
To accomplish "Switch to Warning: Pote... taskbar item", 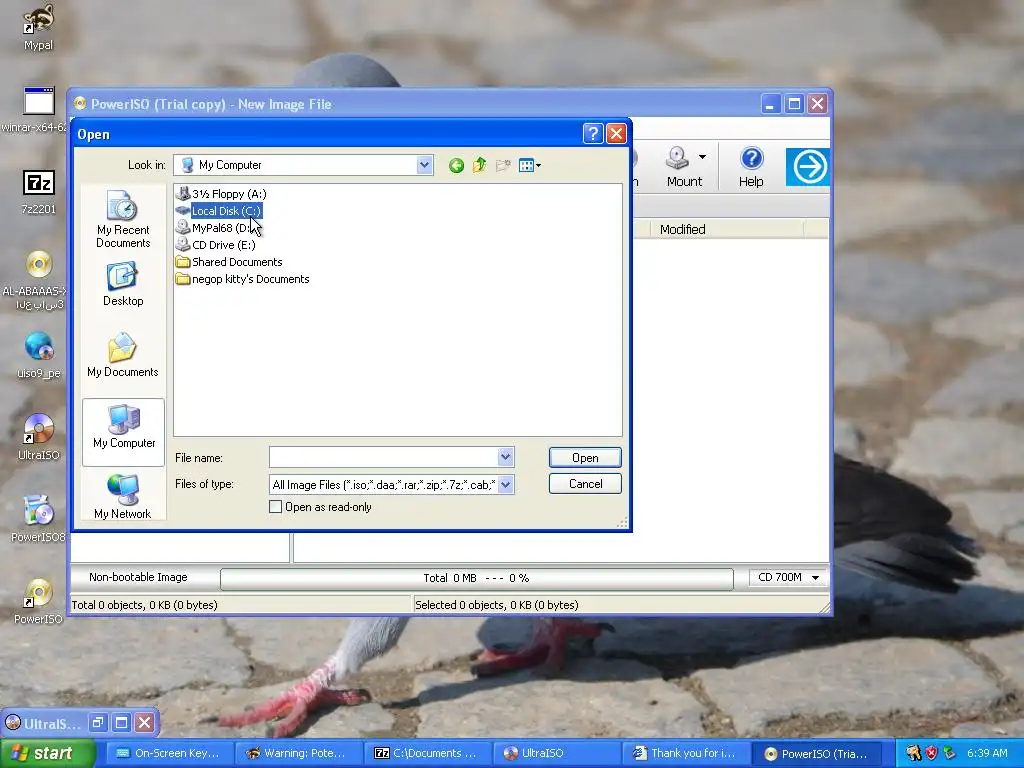I will click(x=297, y=753).
